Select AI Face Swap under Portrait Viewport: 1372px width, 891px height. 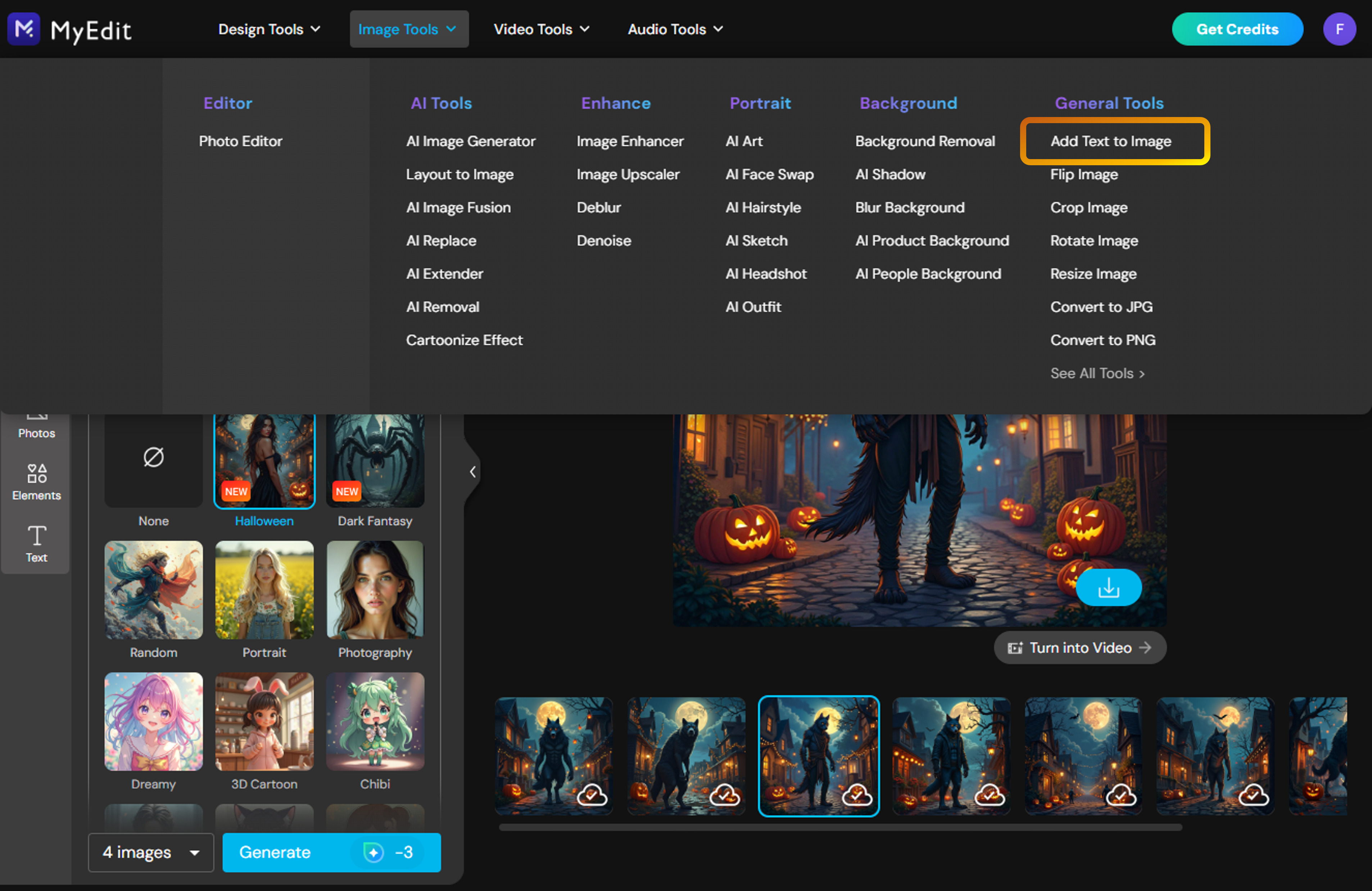point(770,174)
